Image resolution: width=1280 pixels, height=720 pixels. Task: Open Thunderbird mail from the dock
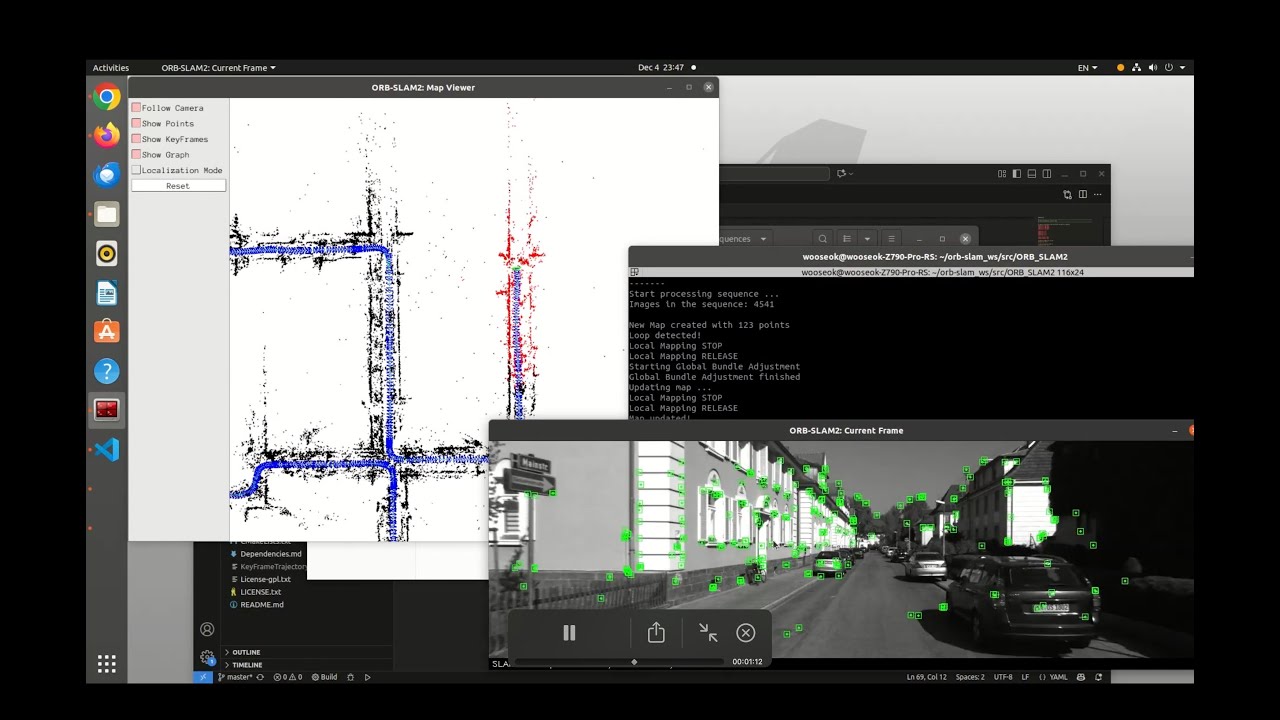tap(107, 174)
